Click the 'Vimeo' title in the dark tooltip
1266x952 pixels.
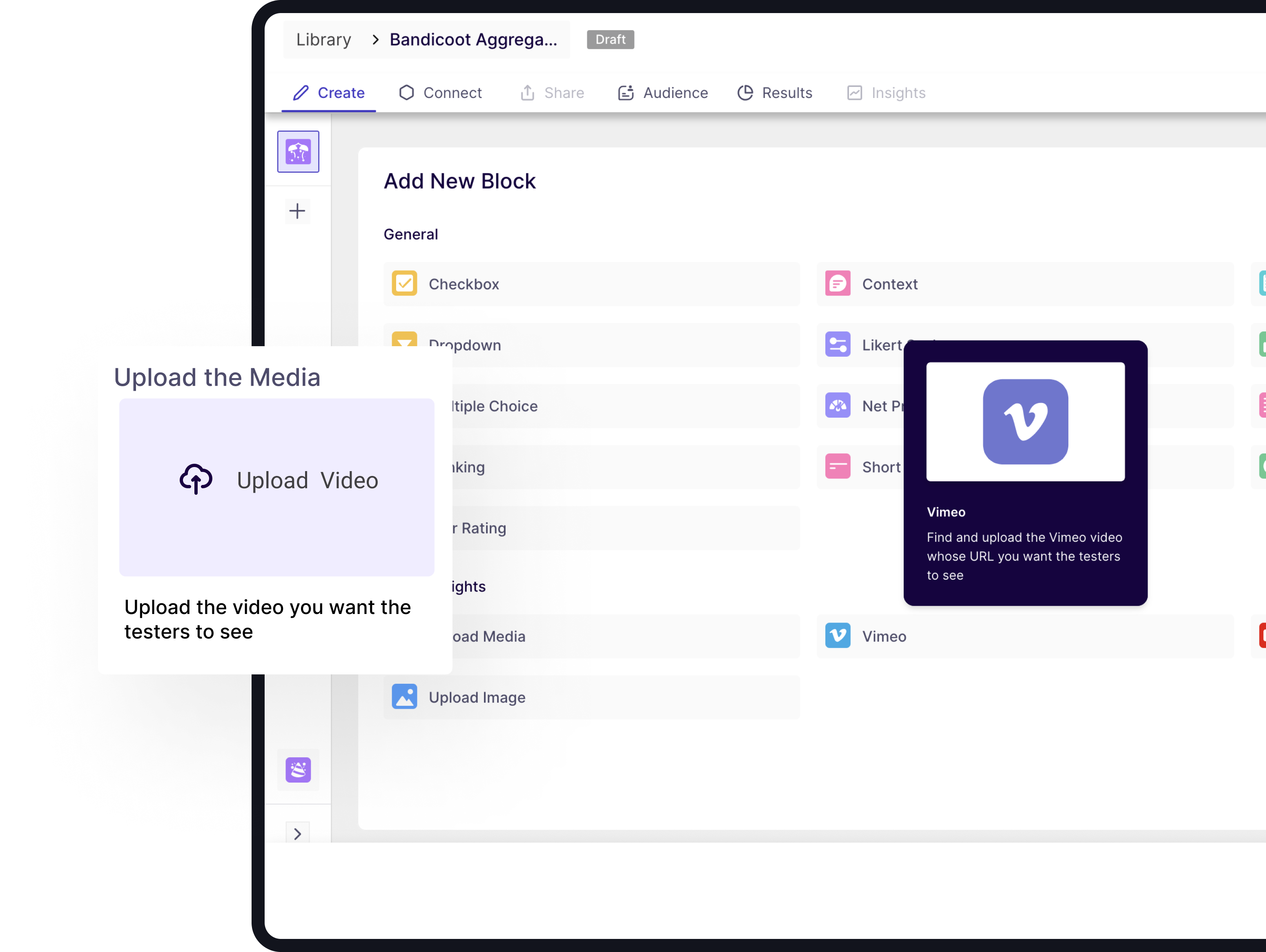click(945, 512)
